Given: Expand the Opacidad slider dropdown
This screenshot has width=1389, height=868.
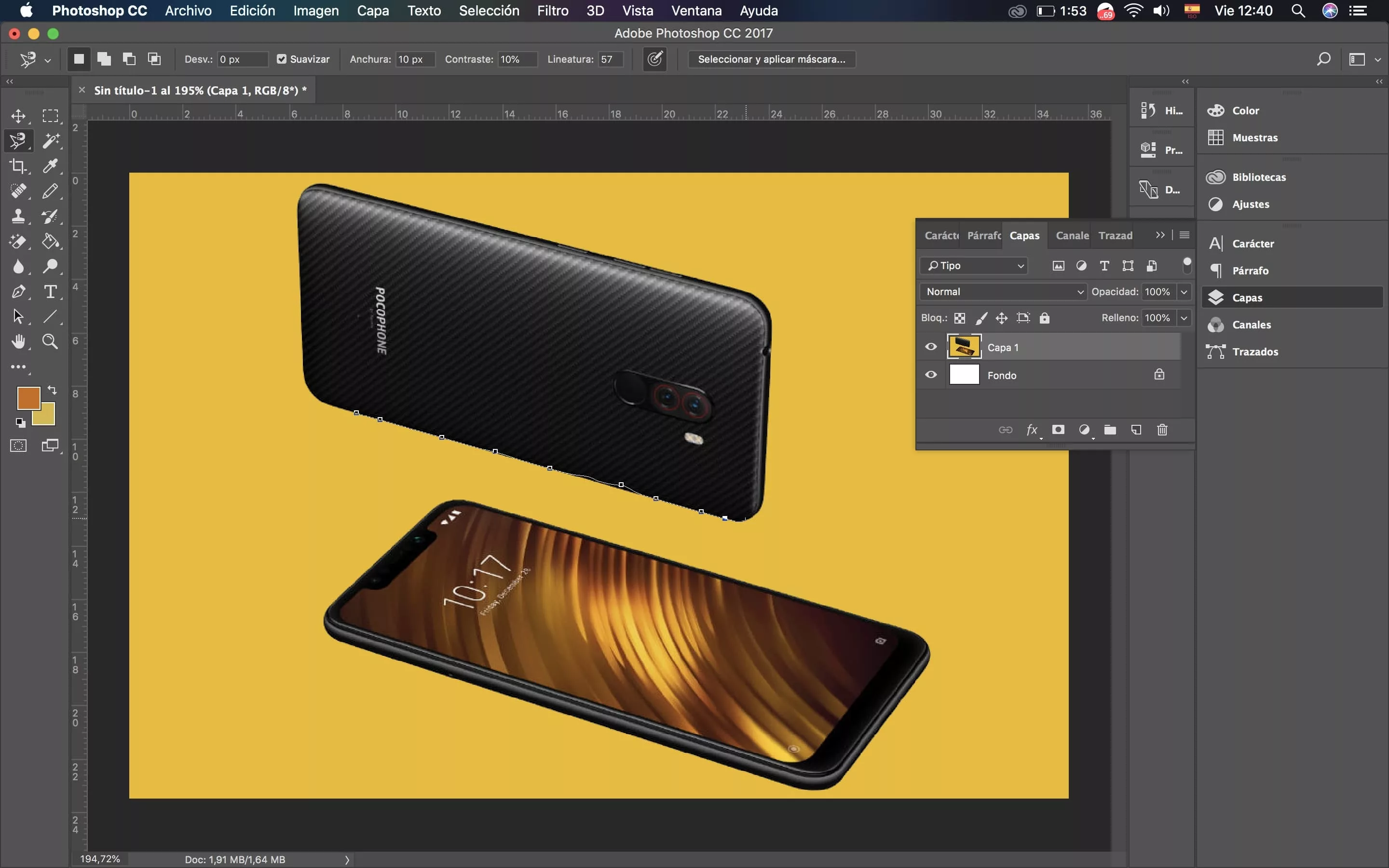Looking at the screenshot, I should click(1184, 292).
